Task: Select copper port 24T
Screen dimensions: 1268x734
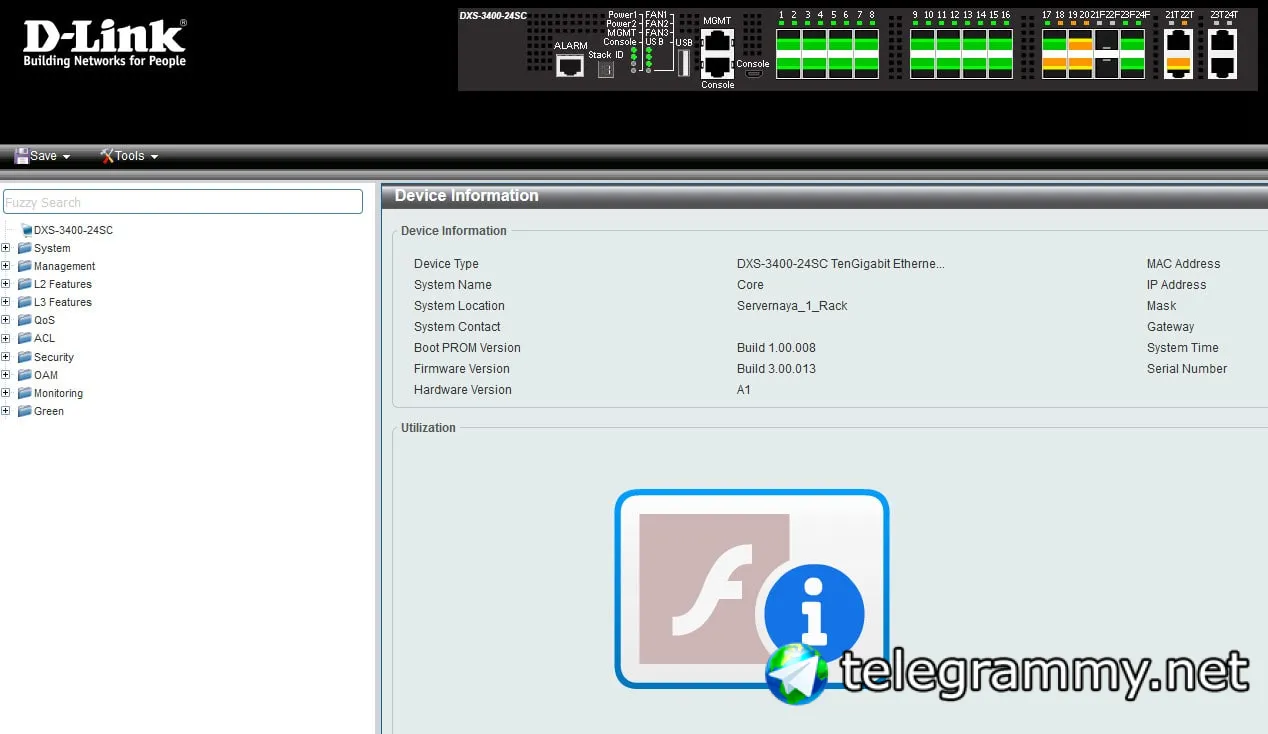Action: pos(1223,67)
